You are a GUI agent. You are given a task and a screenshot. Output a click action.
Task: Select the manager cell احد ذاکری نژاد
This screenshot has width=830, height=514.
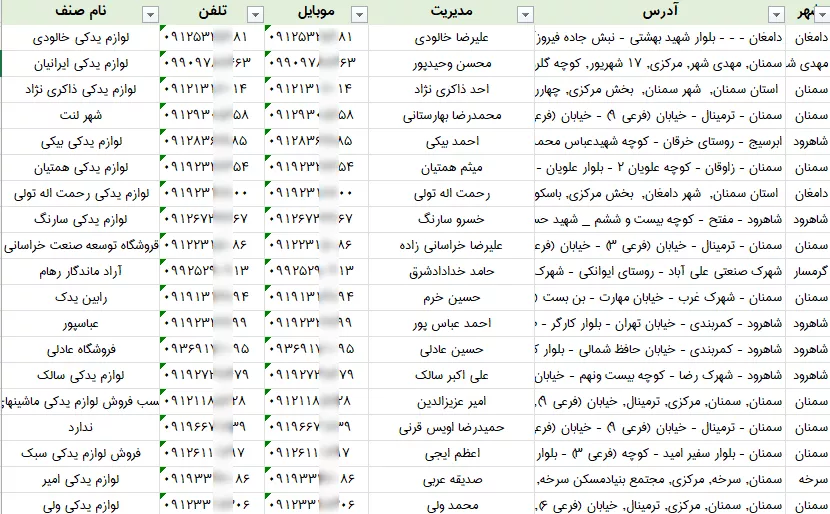452,89
